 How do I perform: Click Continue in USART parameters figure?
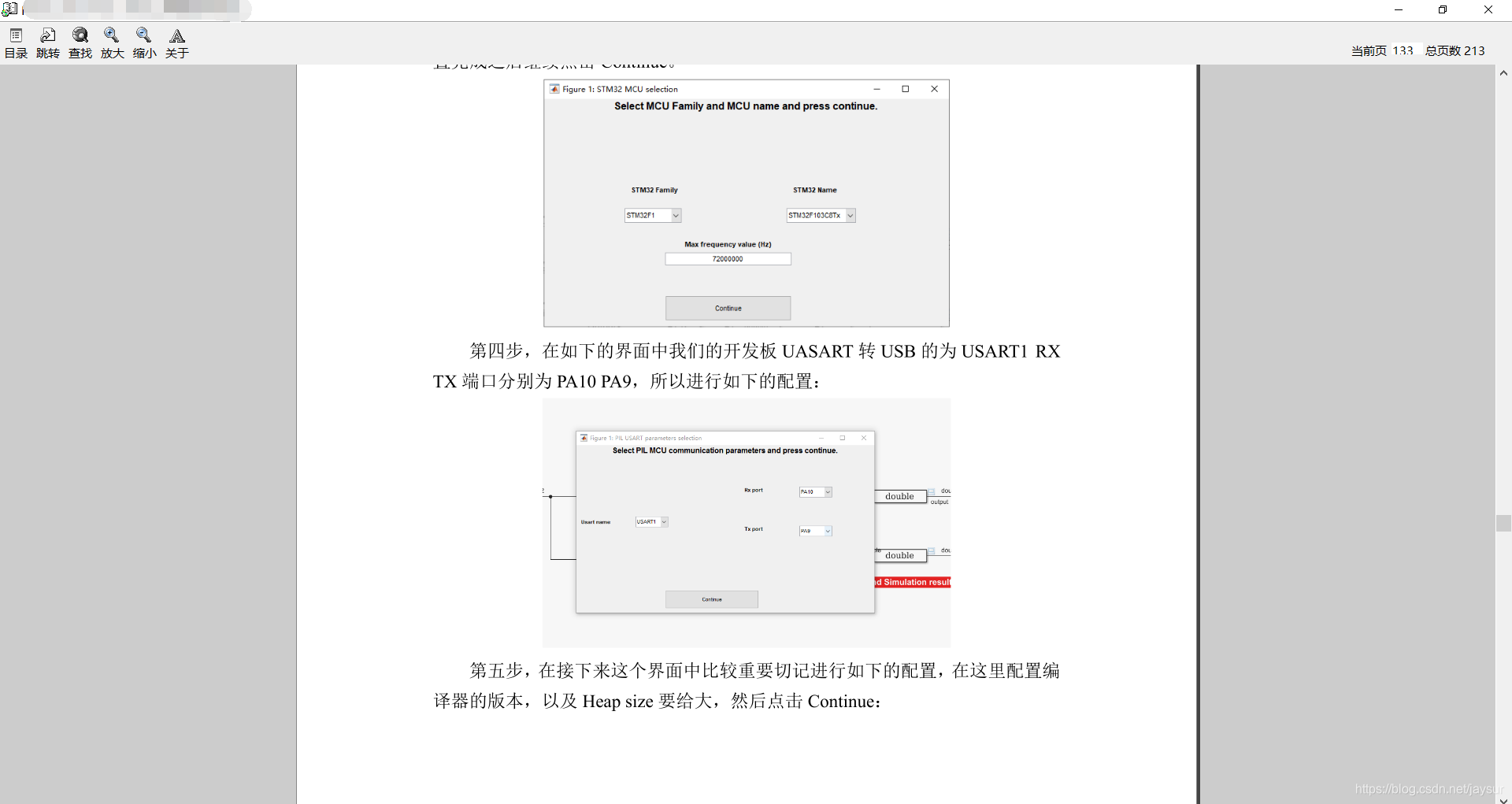pyautogui.click(x=711, y=599)
